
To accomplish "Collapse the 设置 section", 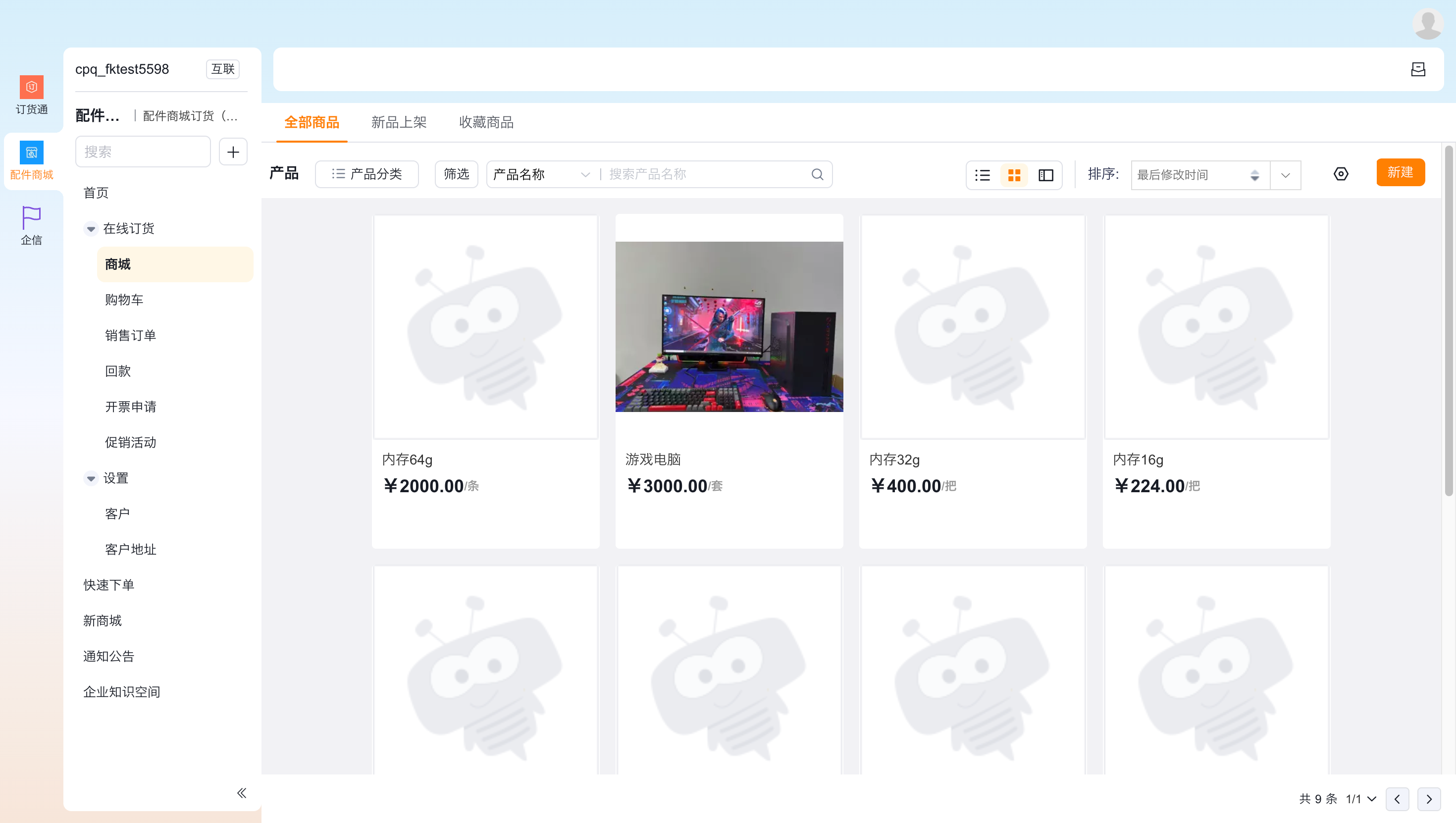I will tap(91, 478).
